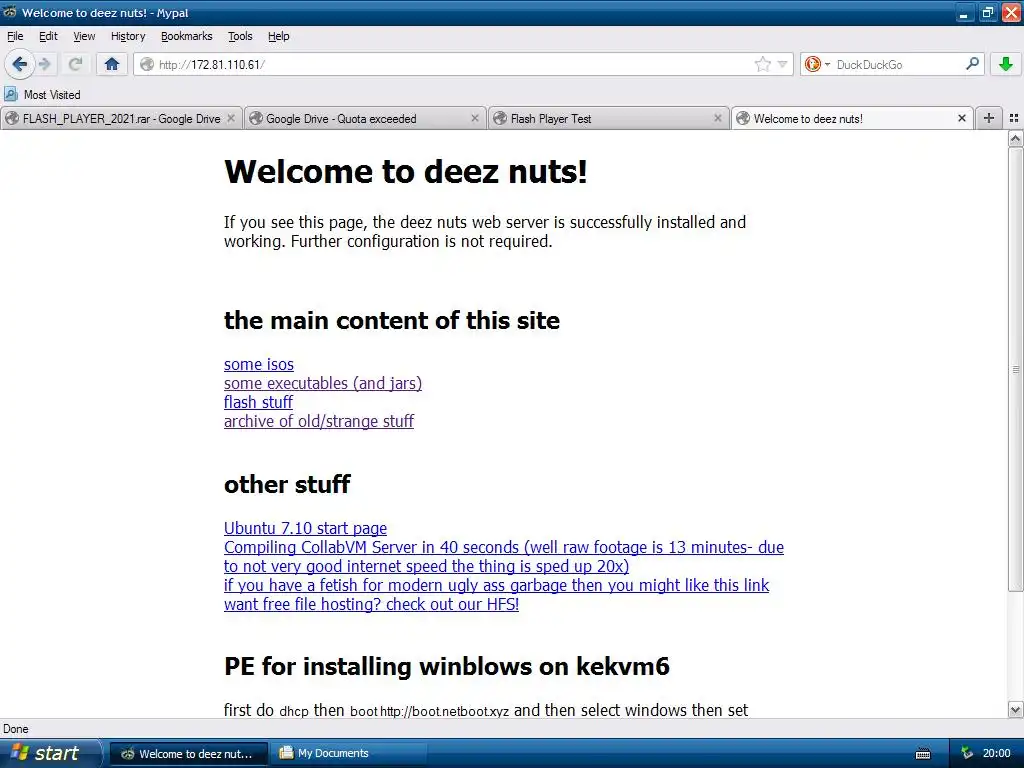The image size is (1024, 768).
Task: Switch to My Documents taskbar window
Action: [351, 754]
